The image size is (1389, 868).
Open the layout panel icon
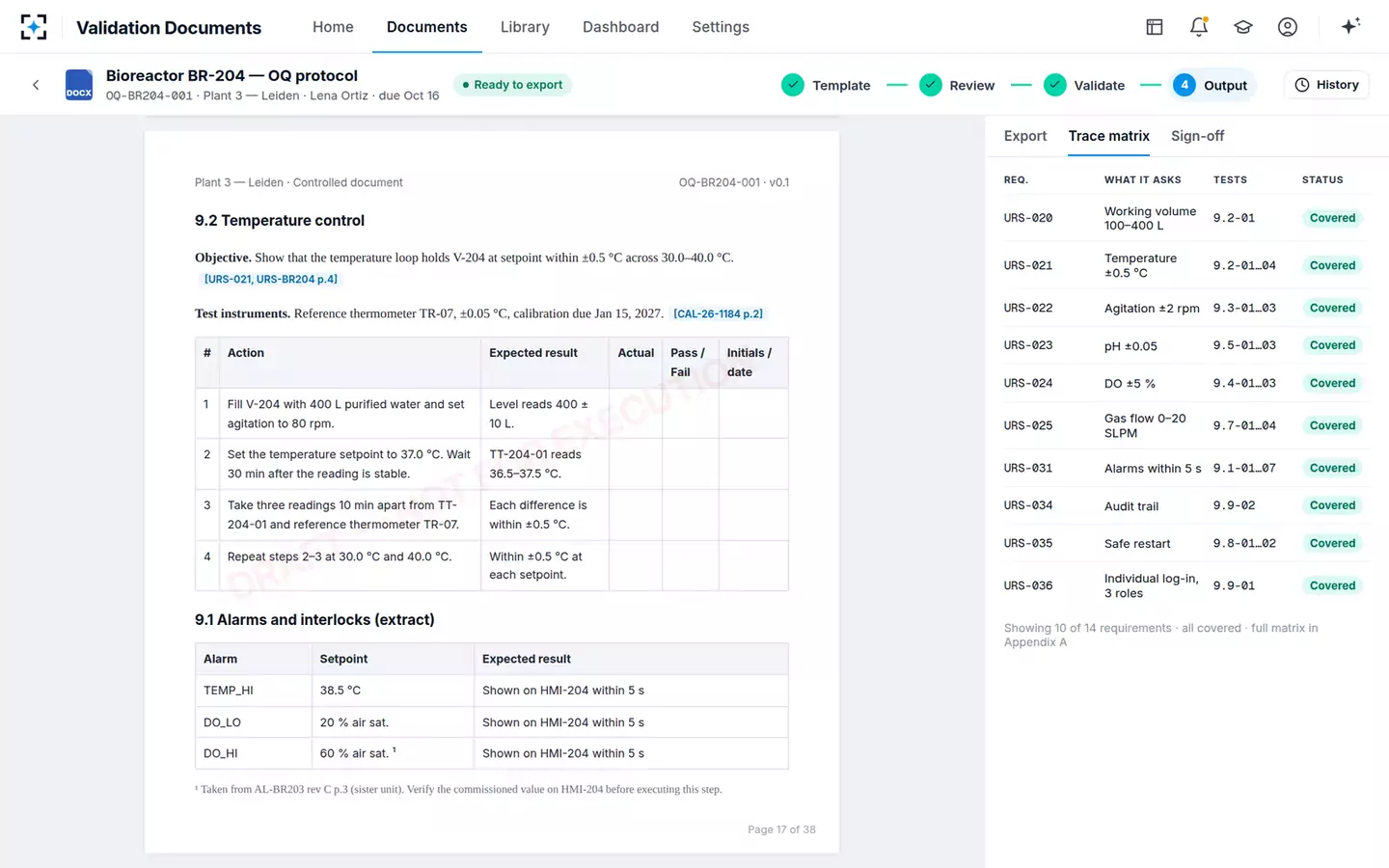(1155, 27)
